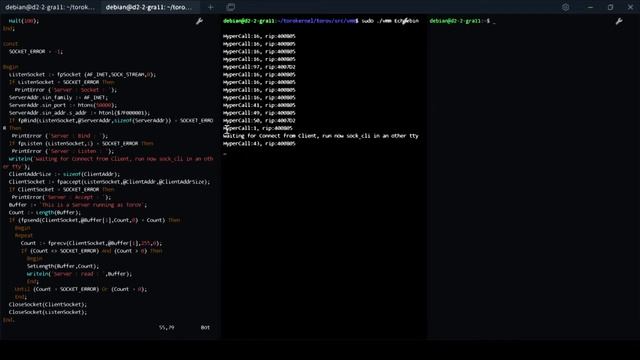Image resolution: width=640 pixels, height=360 pixels.
Task: Click the pane layout icon next to plus
Action: pyautogui.click(x=231, y=7)
